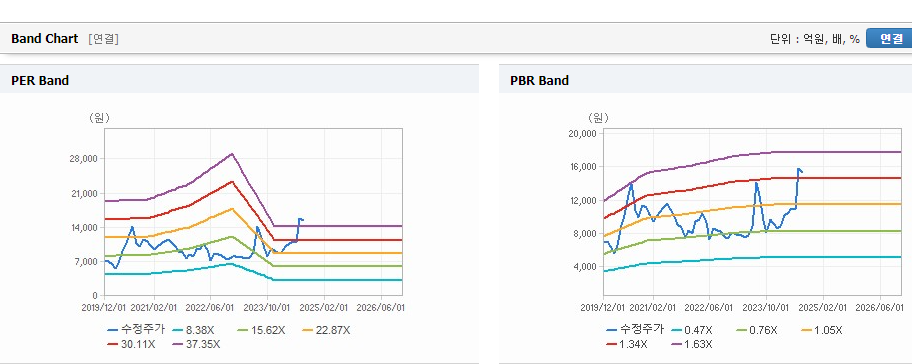Toggle the 15.62X legend entry
Viewport: 912px width, 364px height.
tap(261, 330)
